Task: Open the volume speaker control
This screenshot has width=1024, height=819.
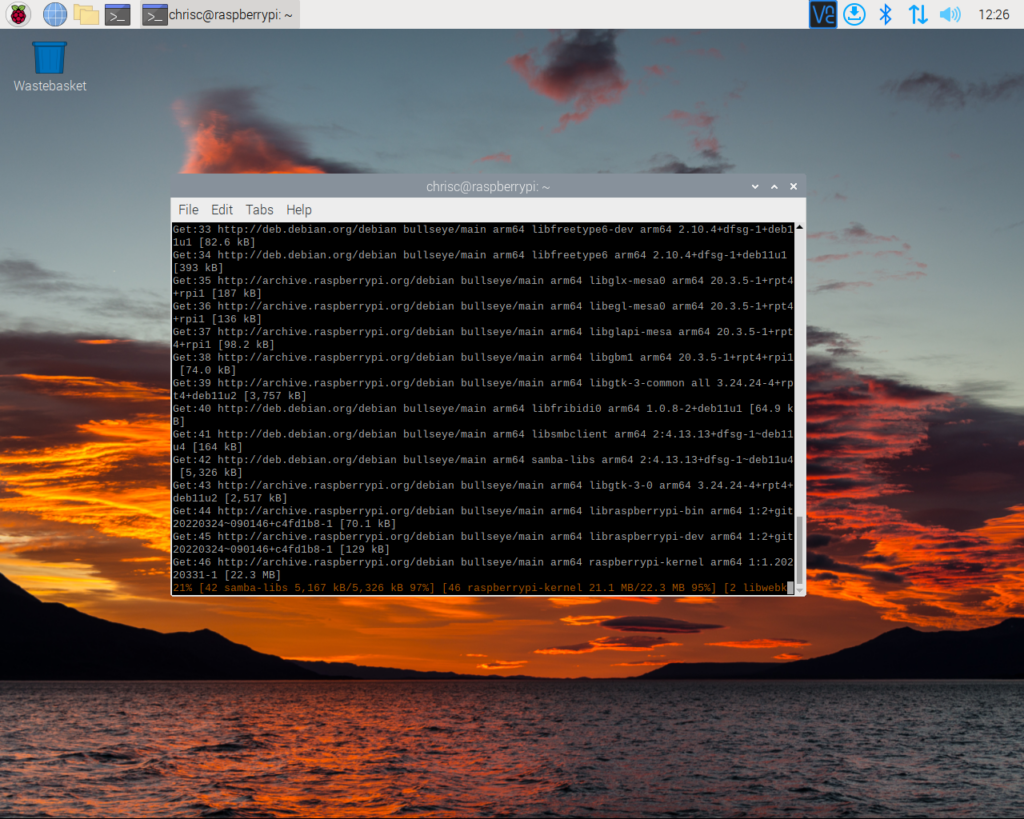Action: 950,14
